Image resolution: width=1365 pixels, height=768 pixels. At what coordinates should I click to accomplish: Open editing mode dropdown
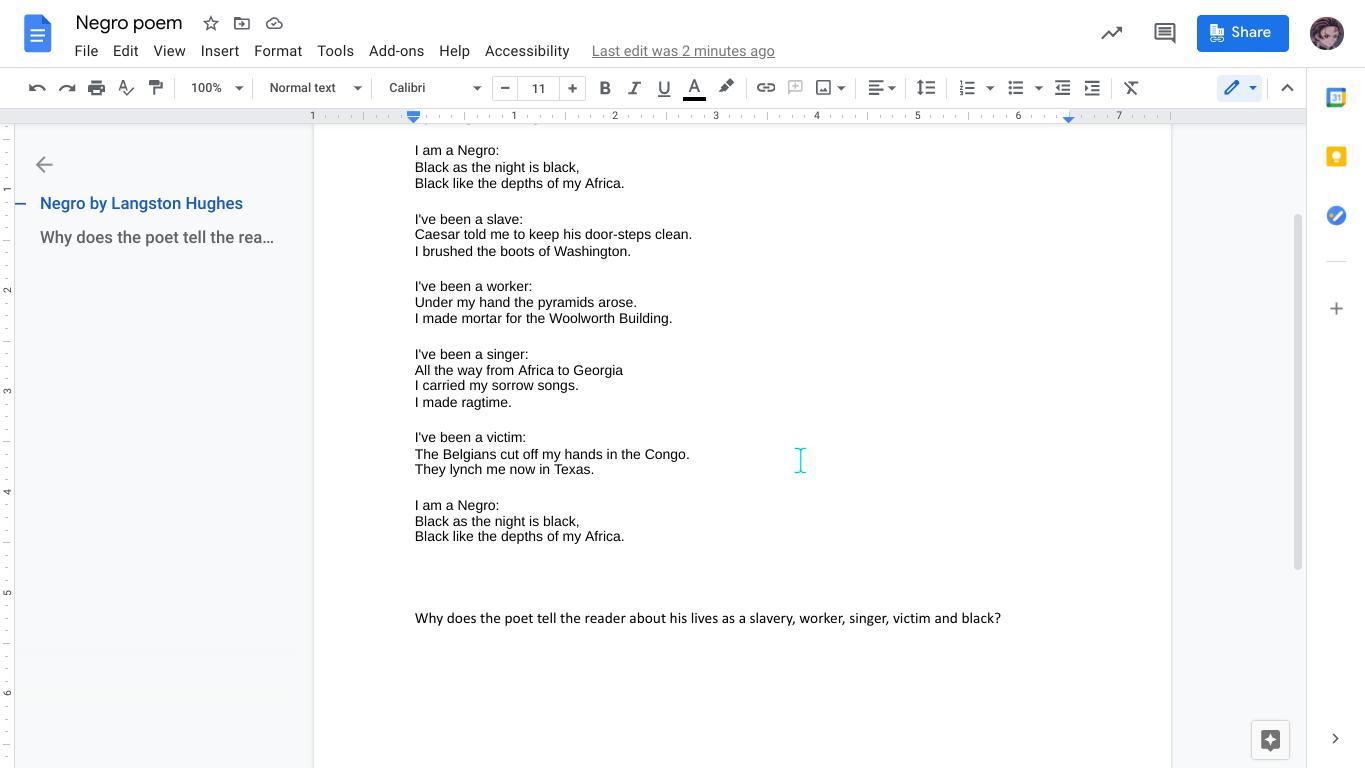(x=1240, y=88)
